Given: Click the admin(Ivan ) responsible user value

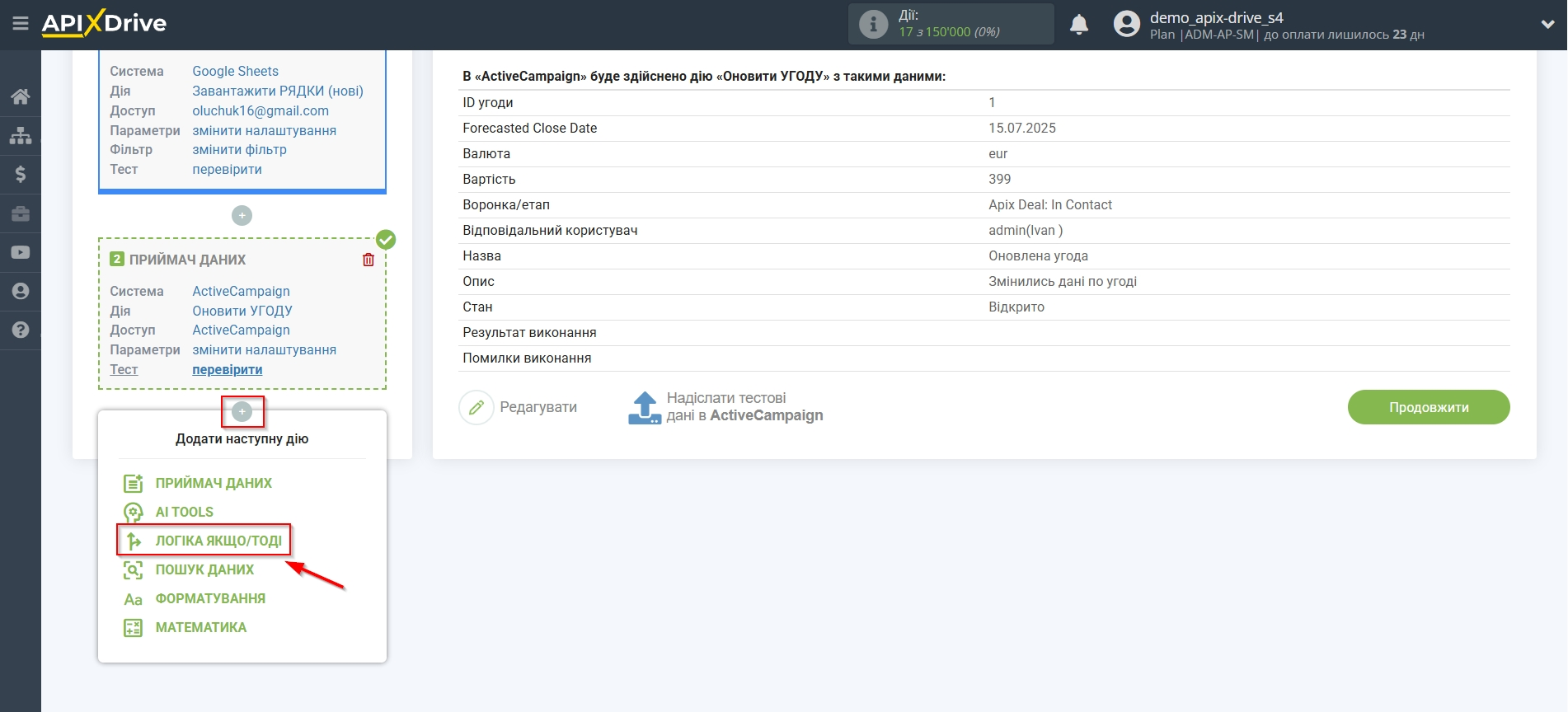Looking at the screenshot, I should point(1026,230).
